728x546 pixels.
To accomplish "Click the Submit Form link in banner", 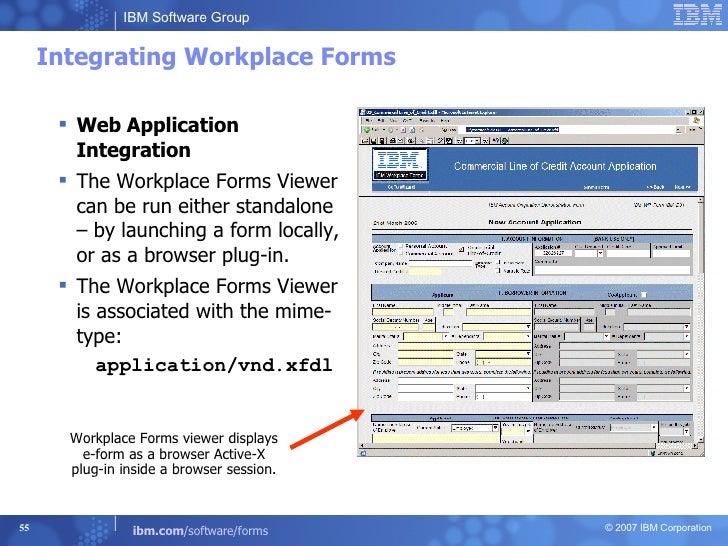I will pos(596,187).
